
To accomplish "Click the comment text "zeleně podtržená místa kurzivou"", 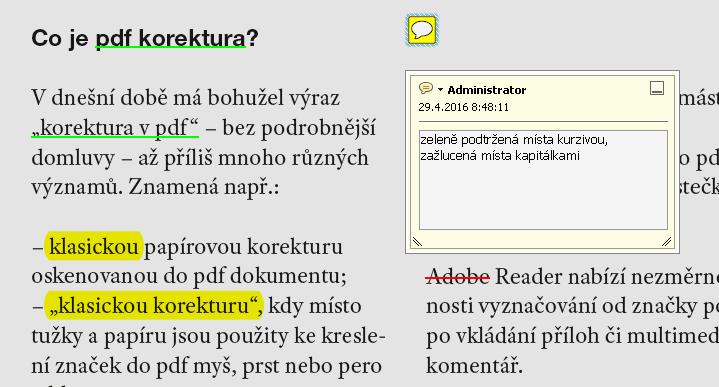I will [514, 139].
